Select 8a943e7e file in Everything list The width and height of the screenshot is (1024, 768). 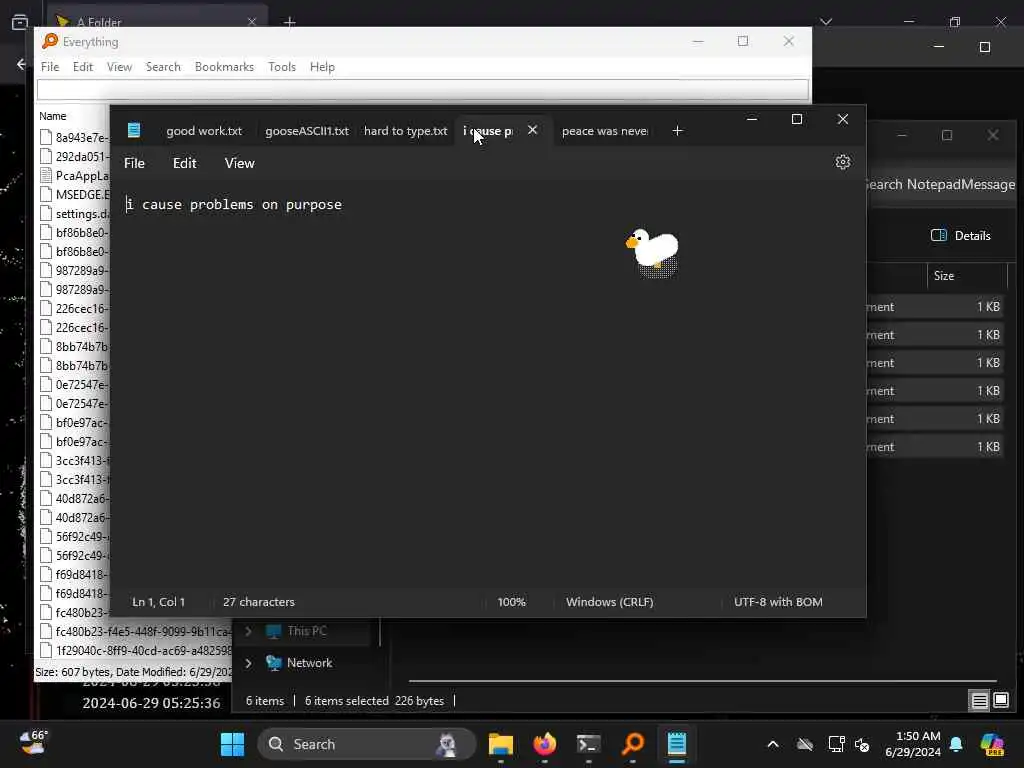click(74, 137)
